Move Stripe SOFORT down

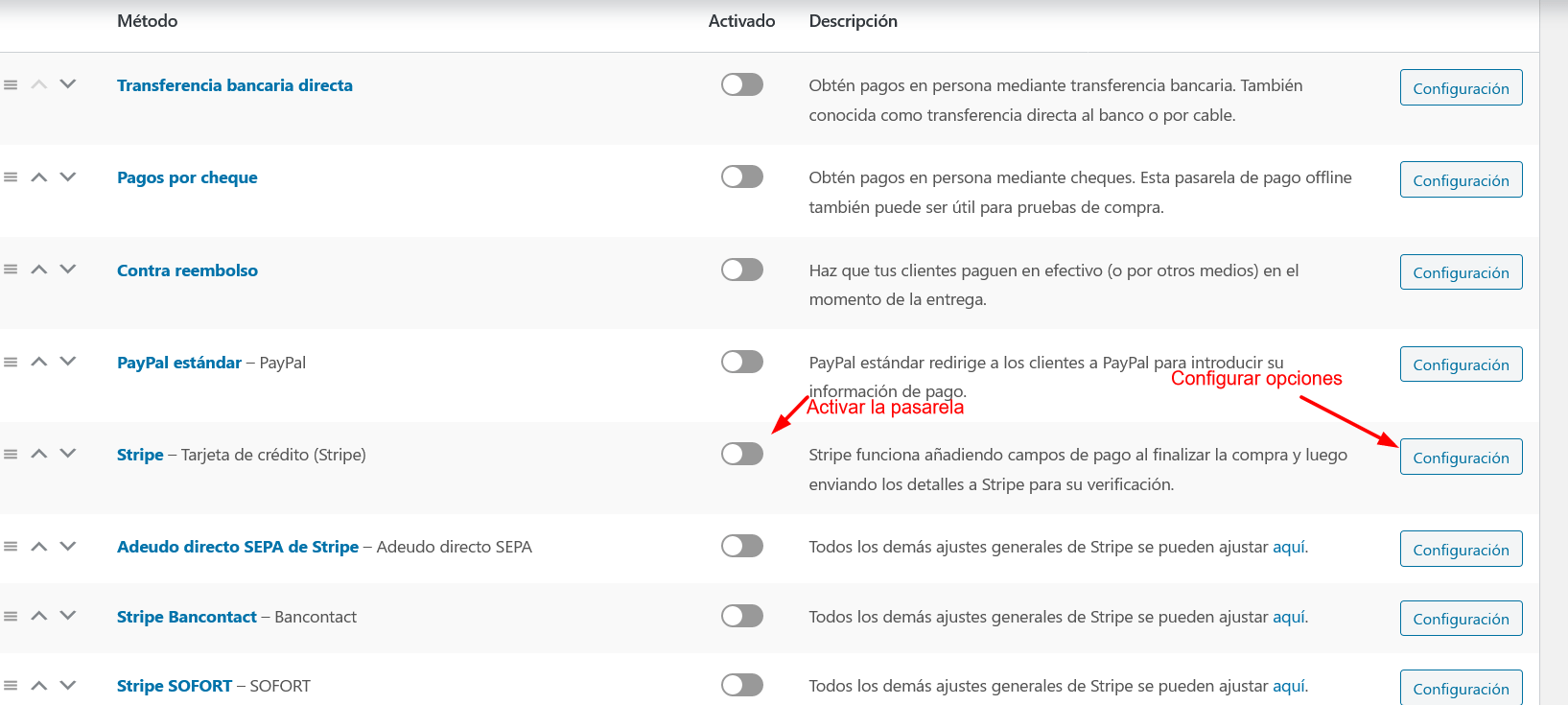[68, 685]
